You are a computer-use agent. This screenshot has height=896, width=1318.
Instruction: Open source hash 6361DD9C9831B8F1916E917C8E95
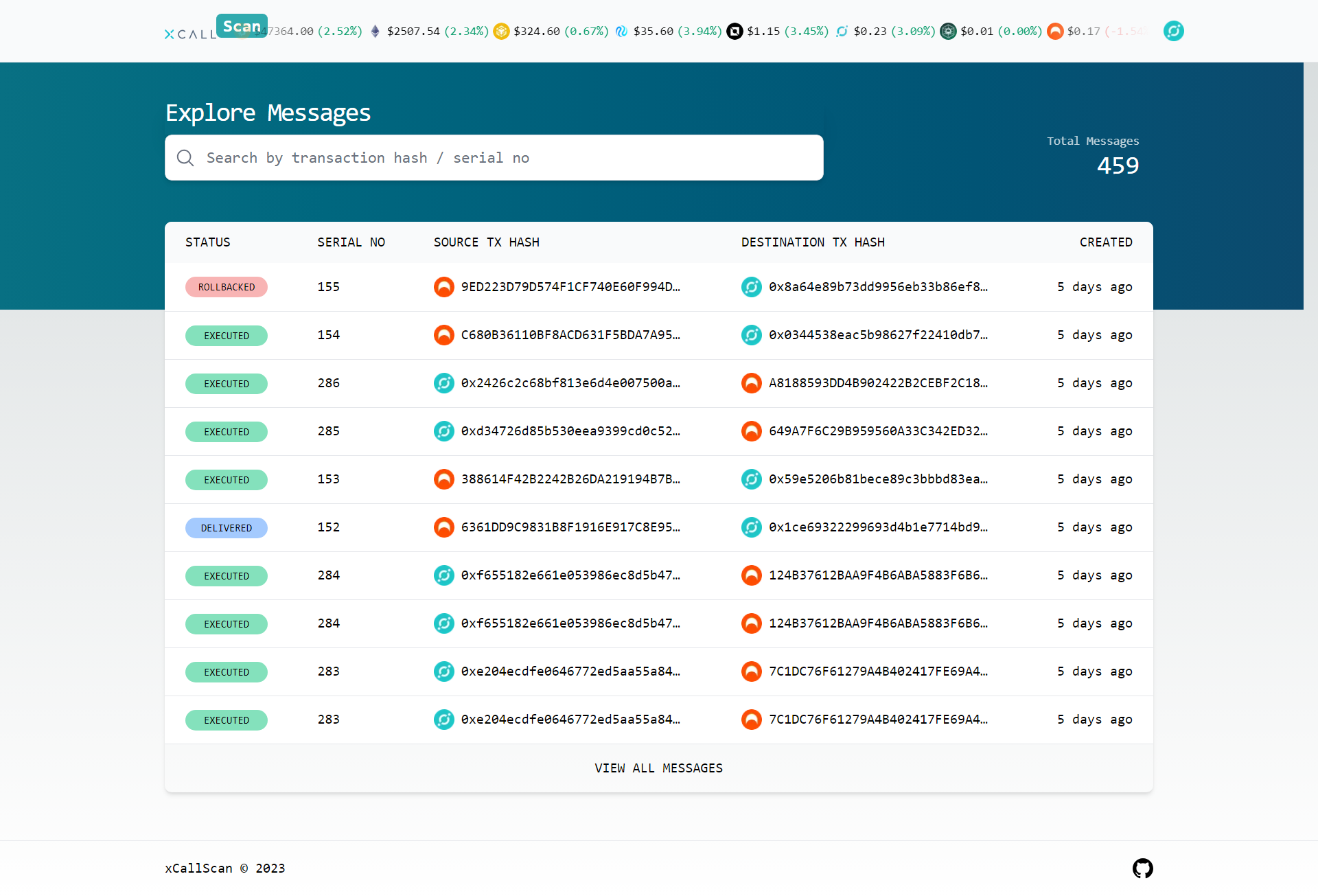coord(570,527)
